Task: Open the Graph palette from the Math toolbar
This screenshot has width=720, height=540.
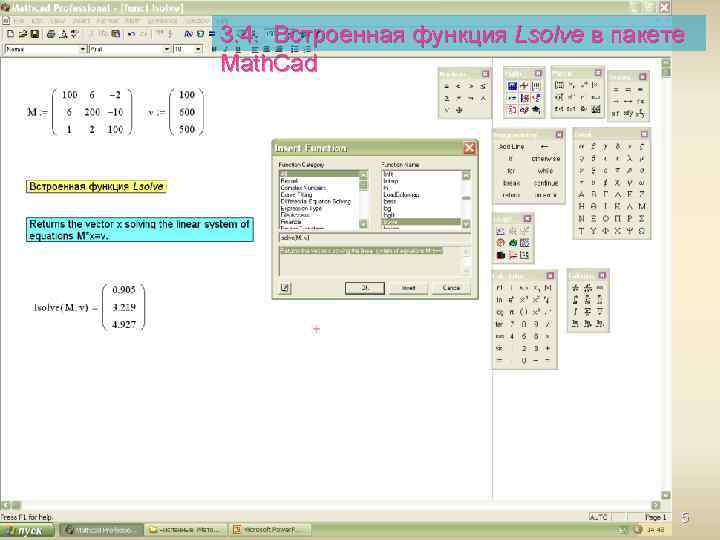Action: click(524, 86)
